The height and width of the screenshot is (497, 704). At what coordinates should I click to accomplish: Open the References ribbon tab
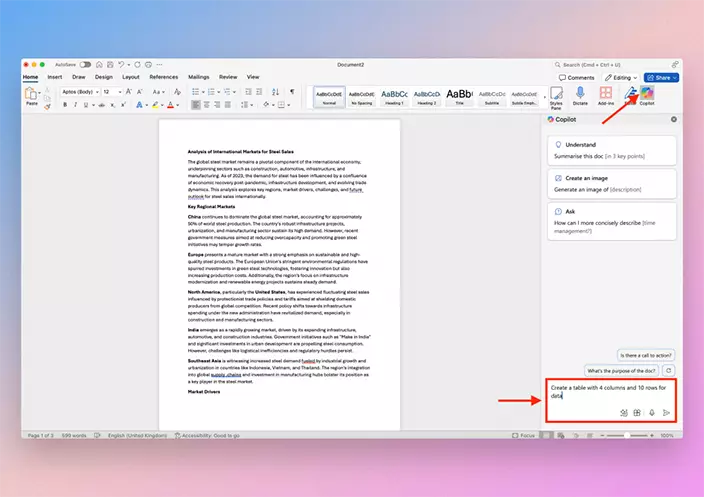(x=163, y=77)
